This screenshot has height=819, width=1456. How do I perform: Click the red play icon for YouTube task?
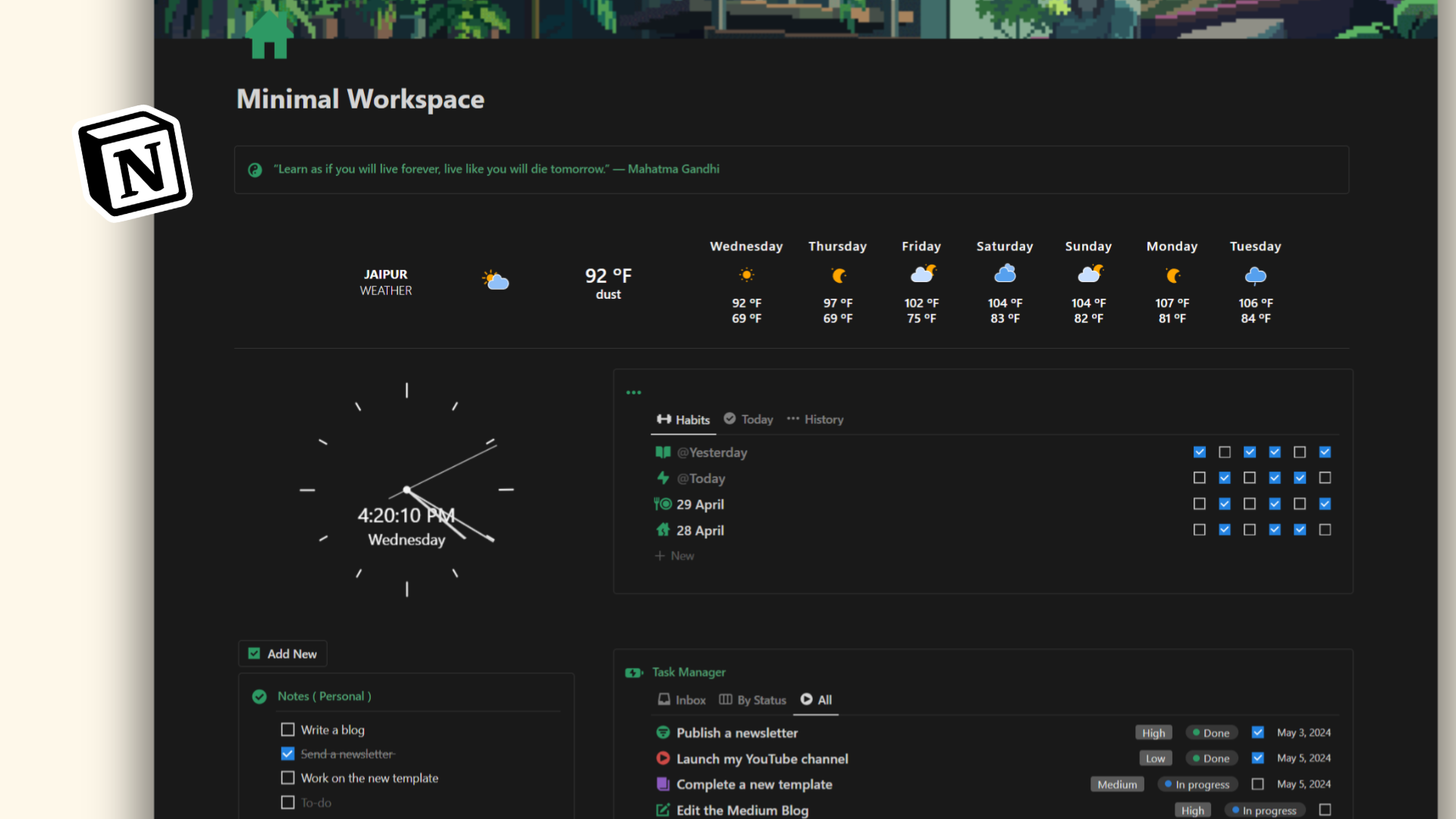tap(663, 758)
